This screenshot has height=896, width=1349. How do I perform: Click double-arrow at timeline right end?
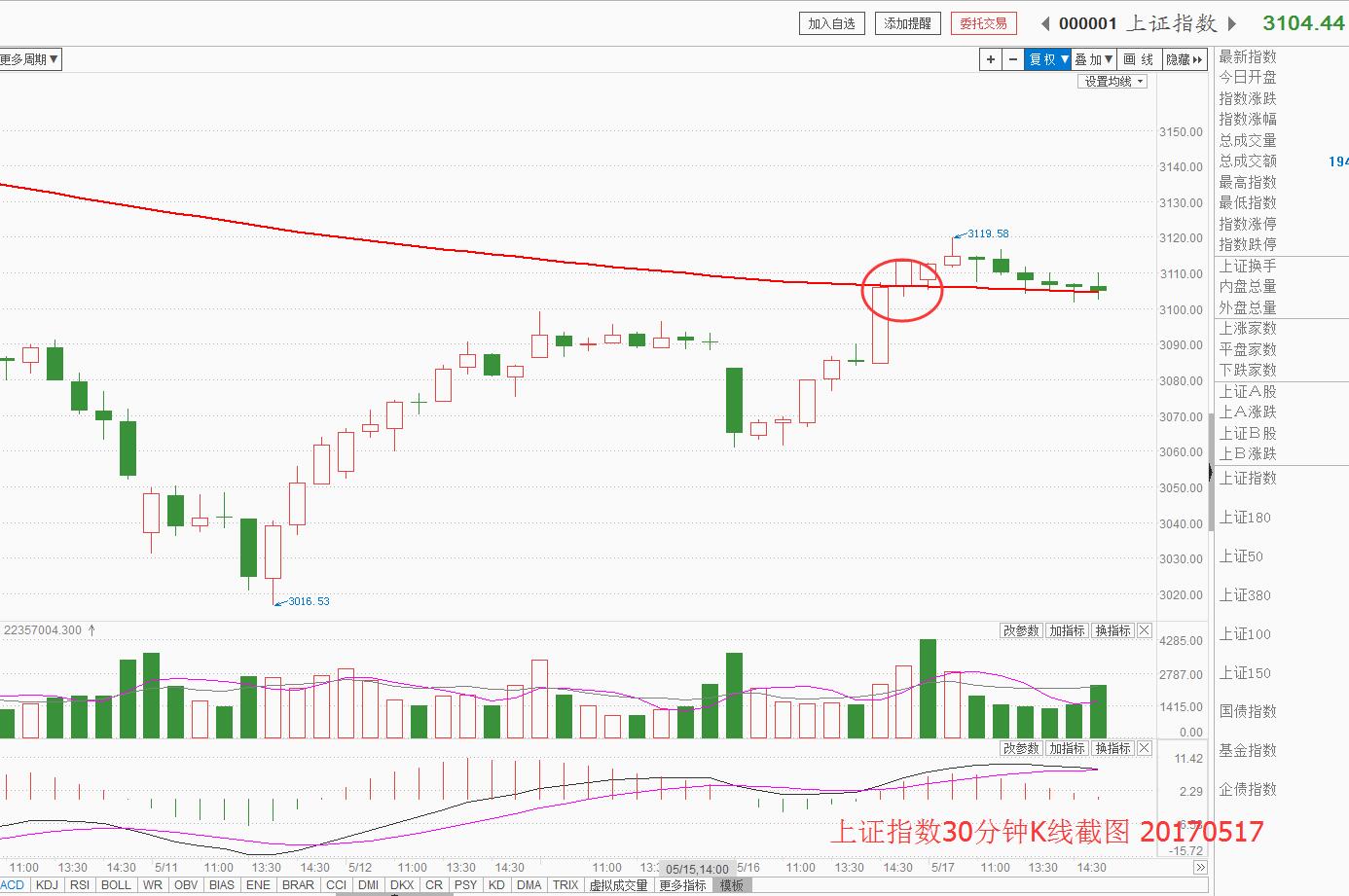(x=1200, y=867)
